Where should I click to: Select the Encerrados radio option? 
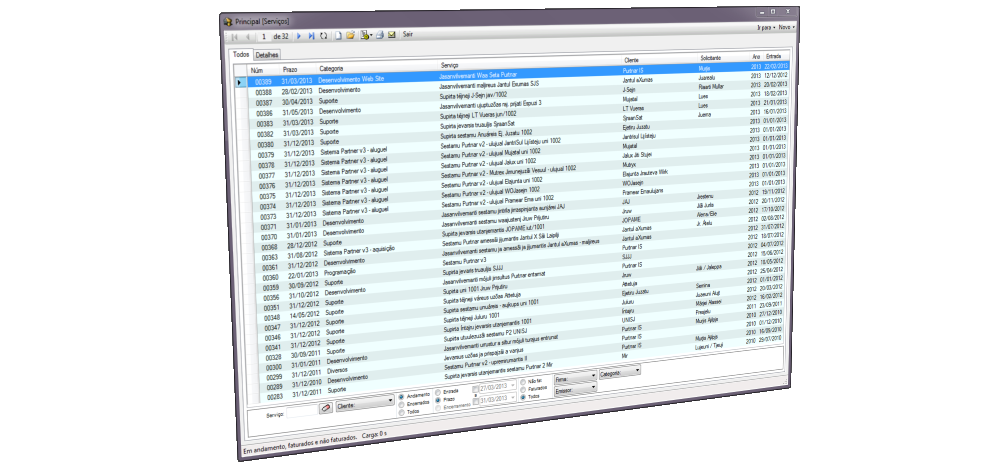pos(401,403)
